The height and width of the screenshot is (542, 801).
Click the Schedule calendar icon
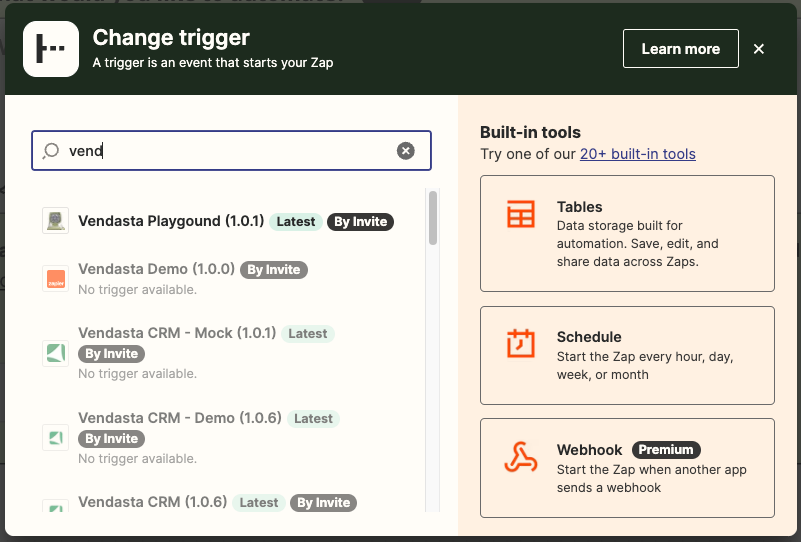521,344
